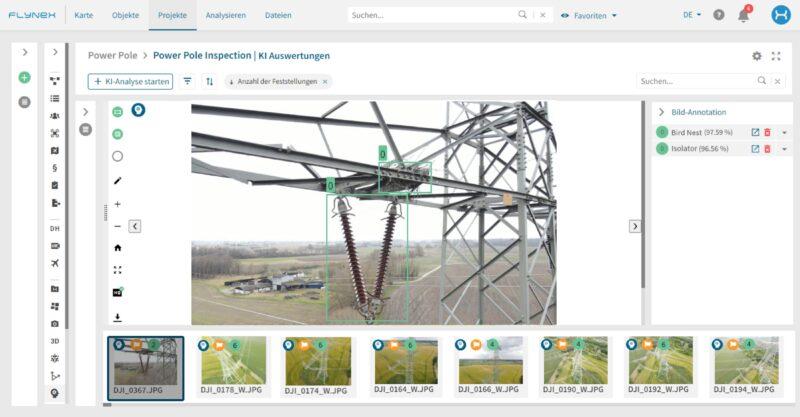Image resolution: width=800 pixels, height=417 pixels.
Task: Expand the Bird Nest annotation options
Action: (x=784, y=133)
